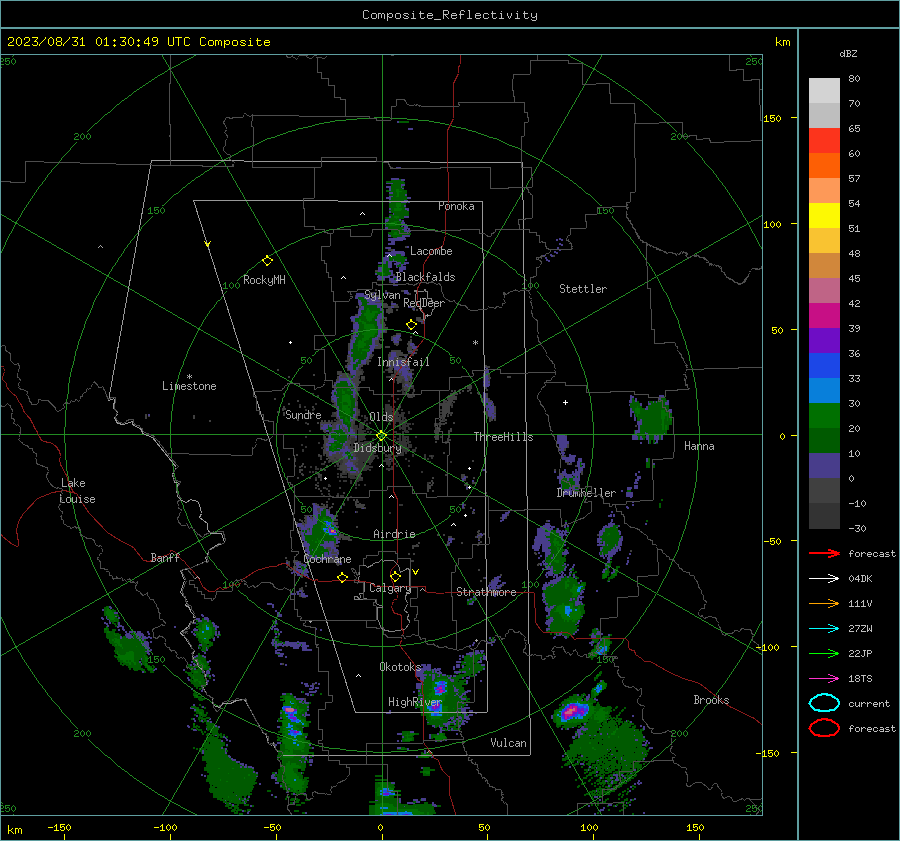Select the yellow 54 dBZ color swatch
The image size is (900, 841).
(824, 215)
